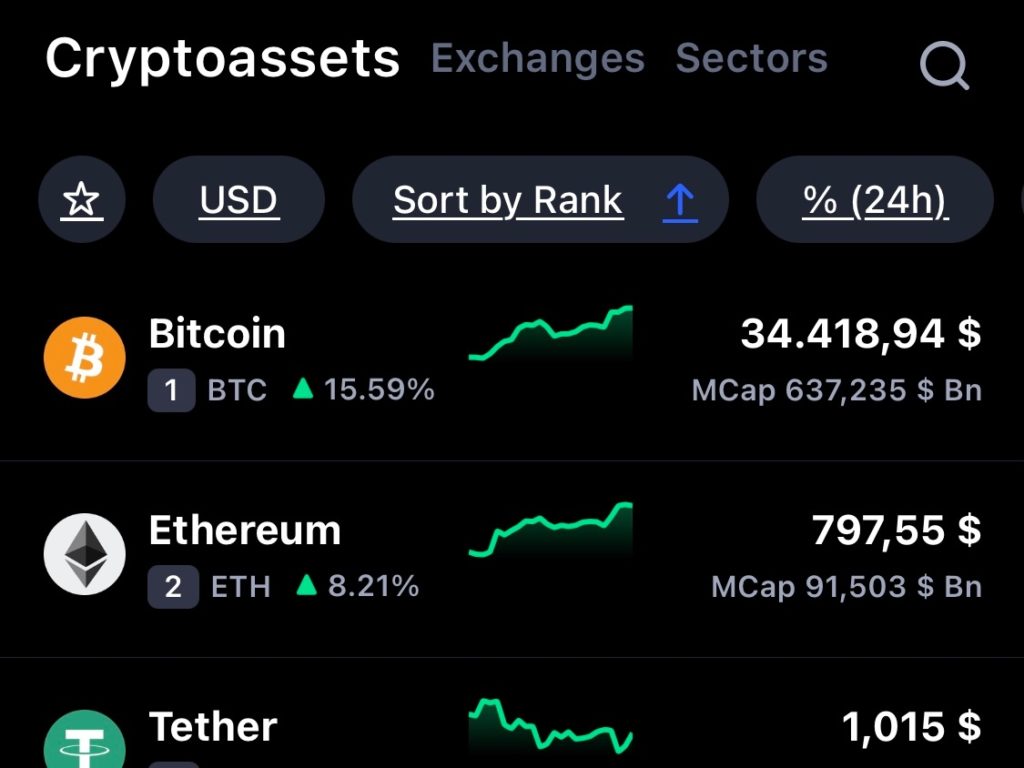
Task: Select the Cryptoassets tab
Action: 222,59
